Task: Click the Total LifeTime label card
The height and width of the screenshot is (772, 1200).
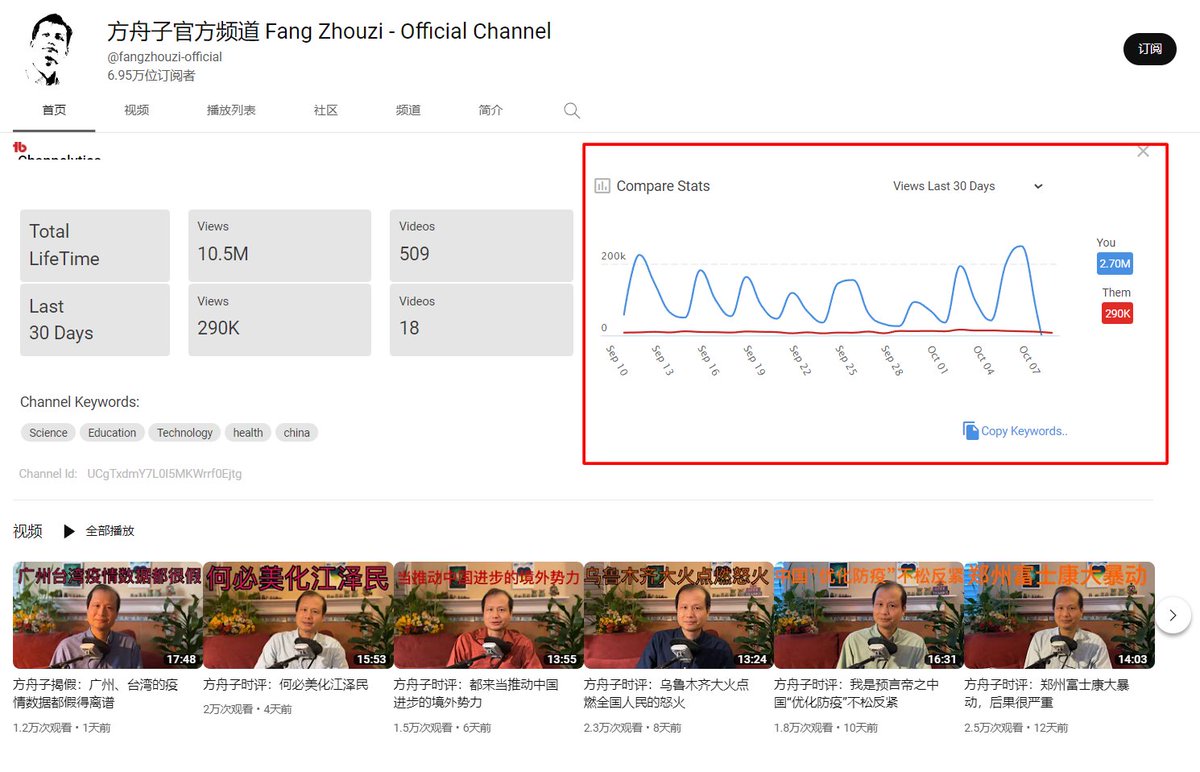Action: pyautogui.click(x=95, y=245)
